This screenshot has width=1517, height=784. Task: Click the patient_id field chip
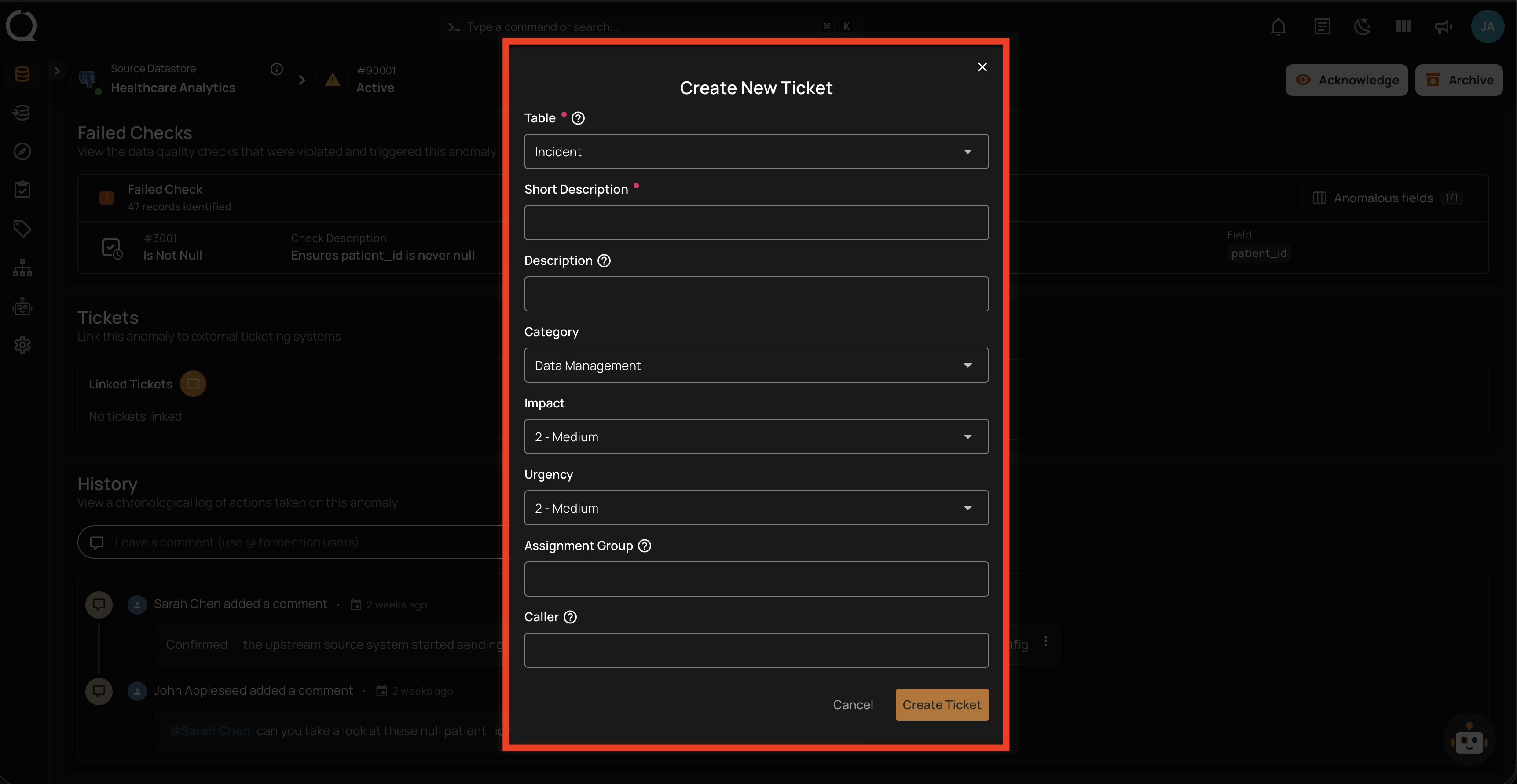pos(1259,253)
